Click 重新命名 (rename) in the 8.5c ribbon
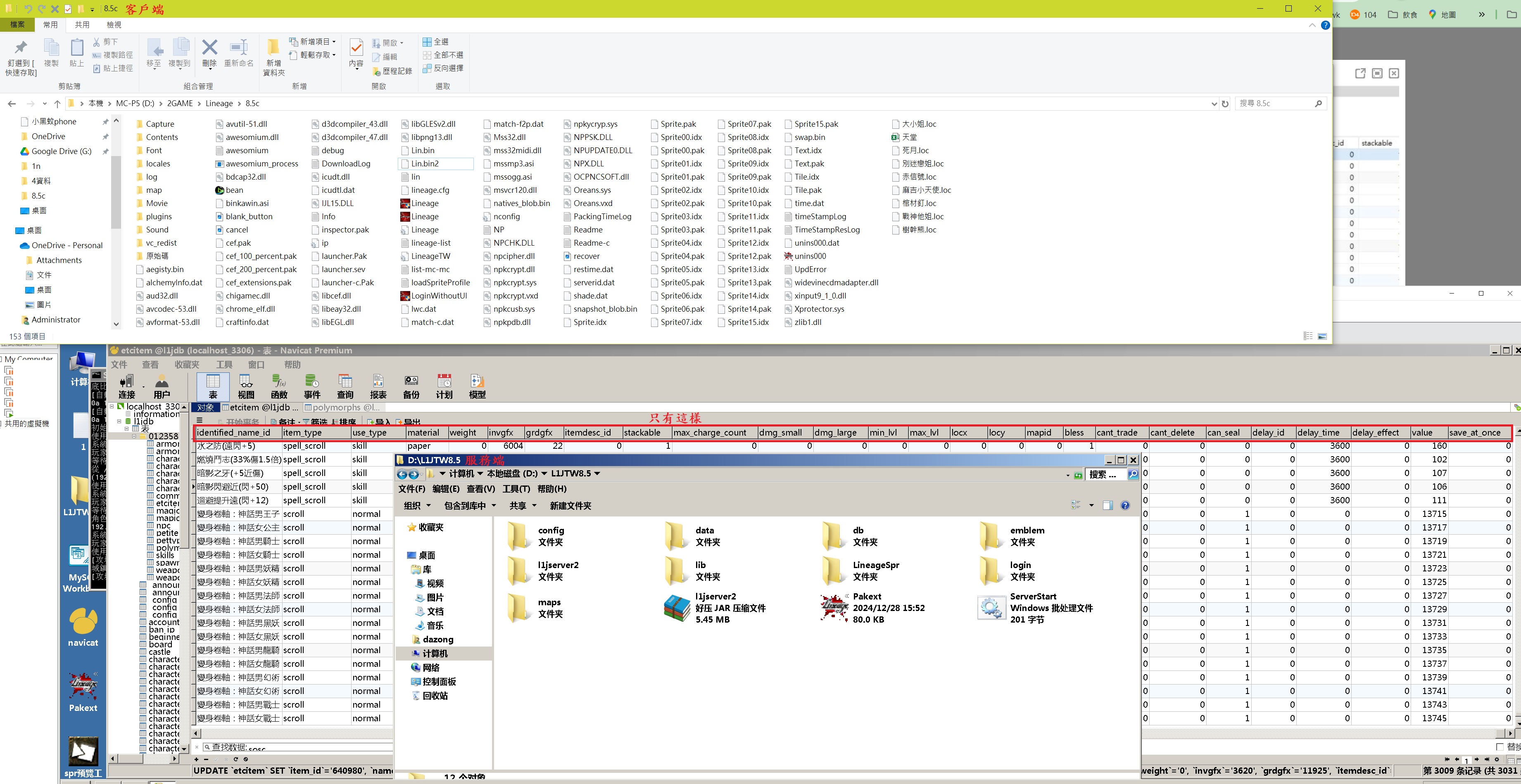Viewport: 1521px width, 784px height. (x=238, y=53)
